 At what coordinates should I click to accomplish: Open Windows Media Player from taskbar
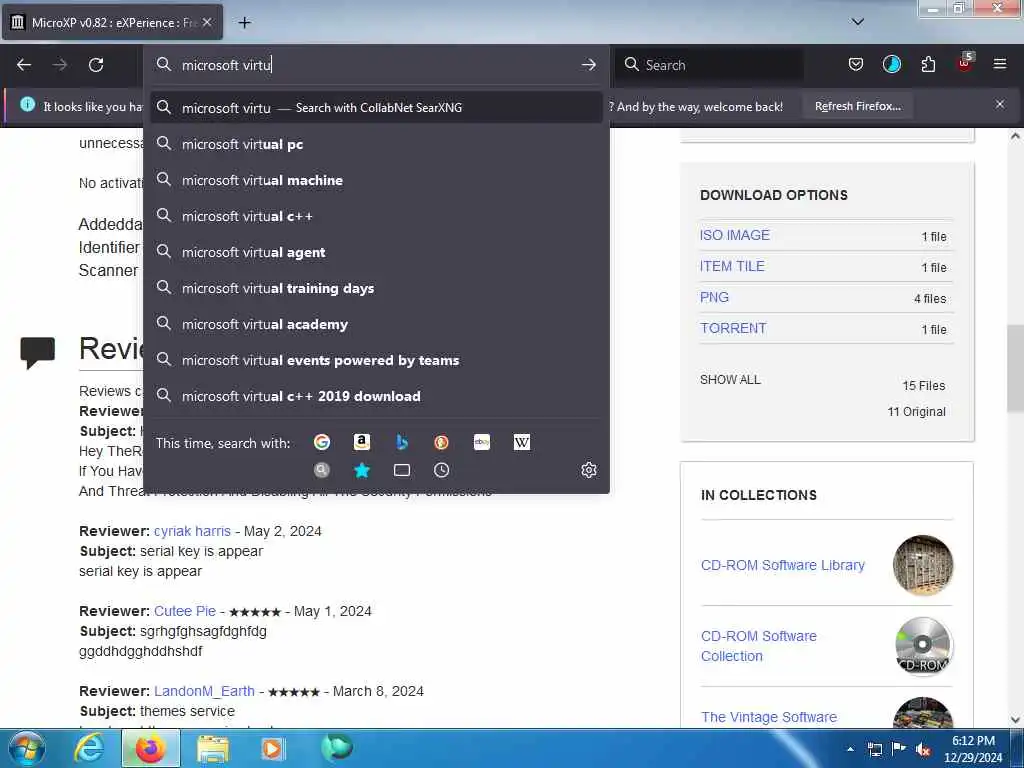[x=272, y=749]
